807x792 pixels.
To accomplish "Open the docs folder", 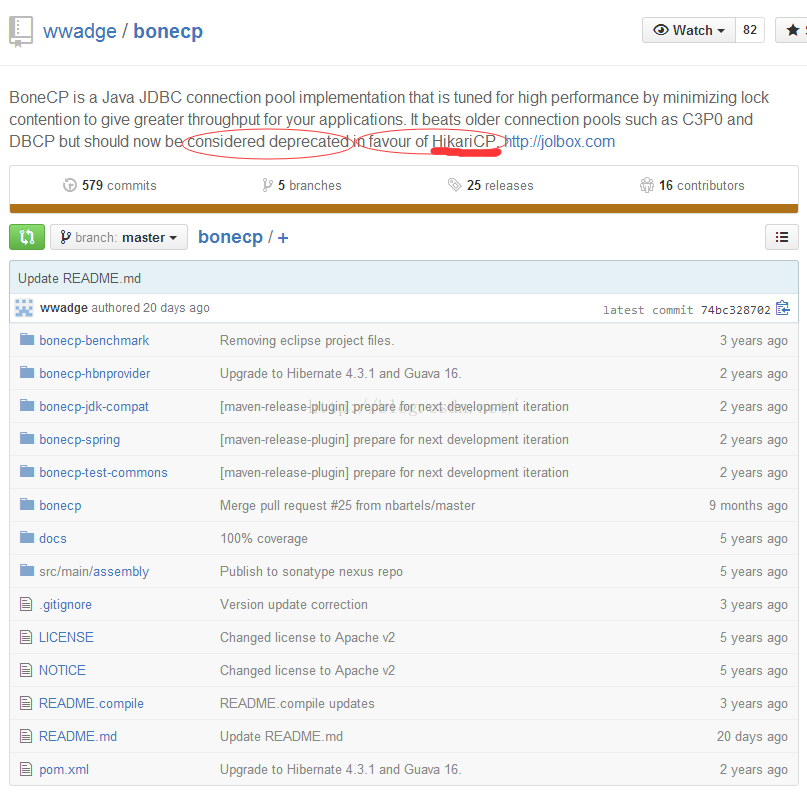I will (53, 538).
